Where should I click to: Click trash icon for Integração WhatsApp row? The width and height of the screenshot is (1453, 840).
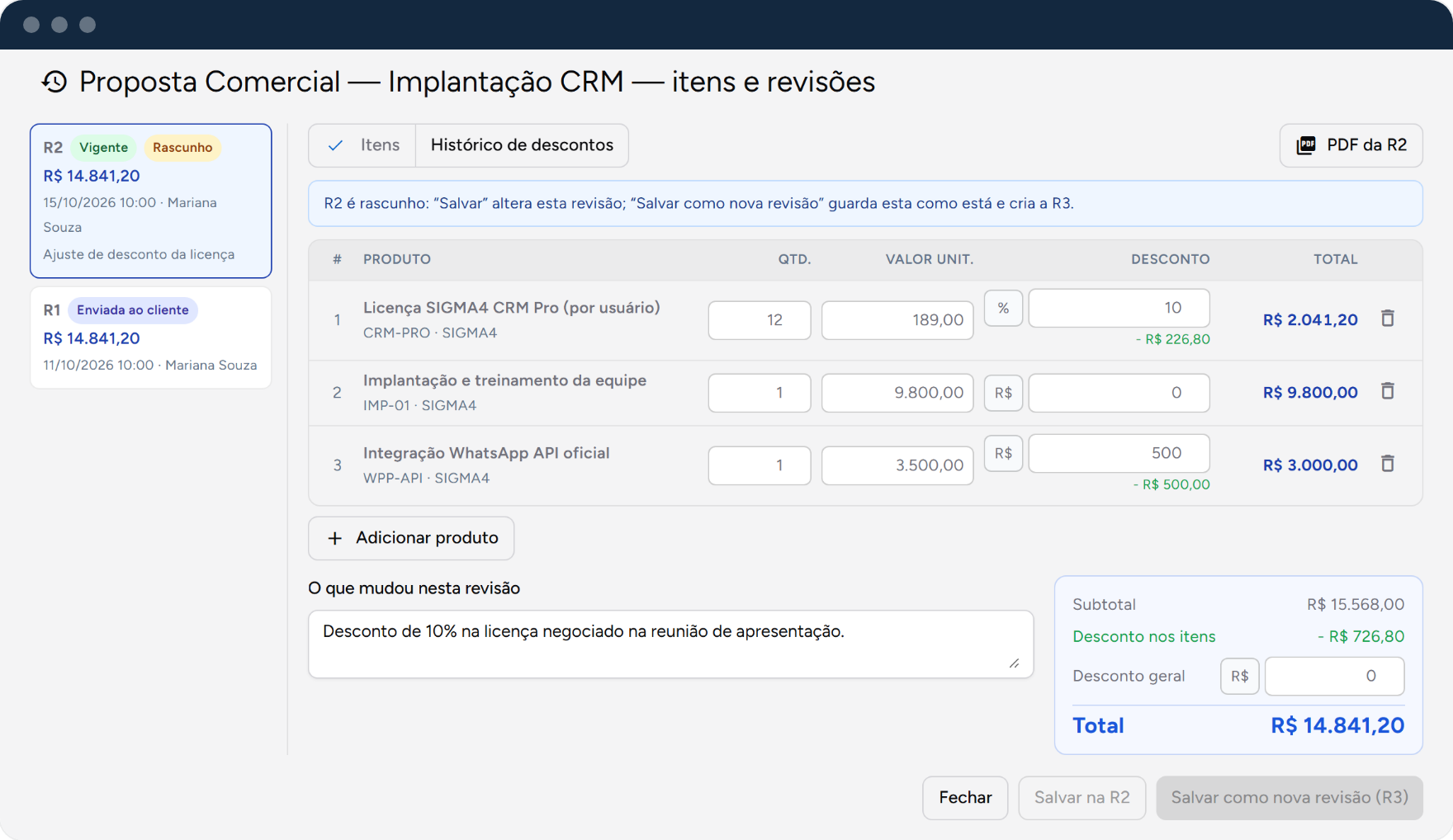1388,464
